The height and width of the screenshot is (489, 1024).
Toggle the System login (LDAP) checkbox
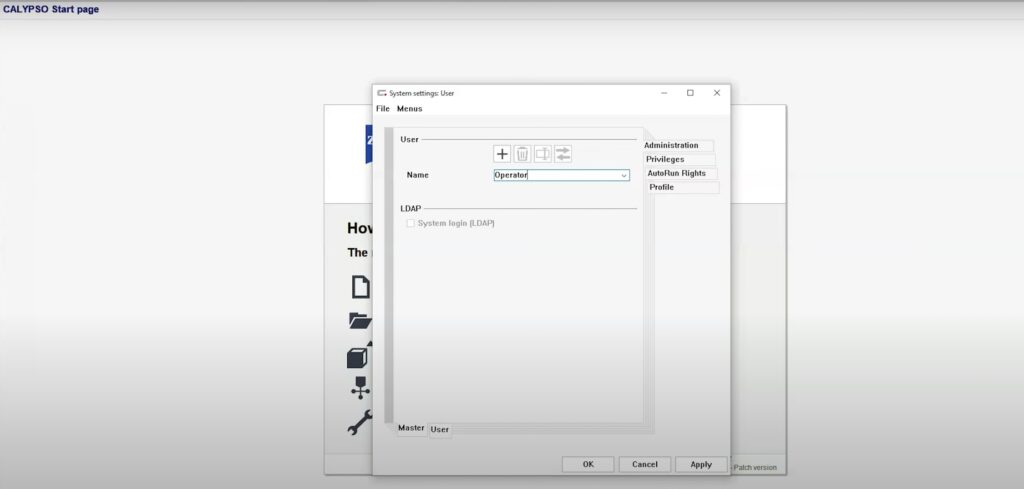[x=411, y=223]
